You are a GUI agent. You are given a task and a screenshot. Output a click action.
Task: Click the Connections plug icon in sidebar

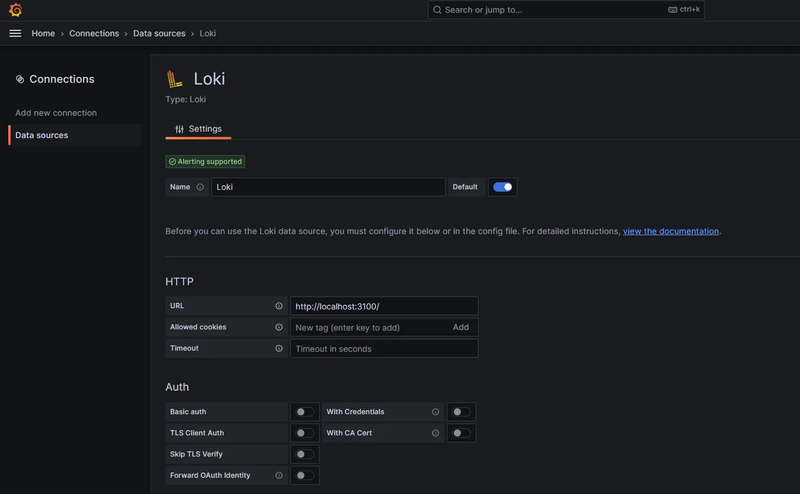point(20,79)
